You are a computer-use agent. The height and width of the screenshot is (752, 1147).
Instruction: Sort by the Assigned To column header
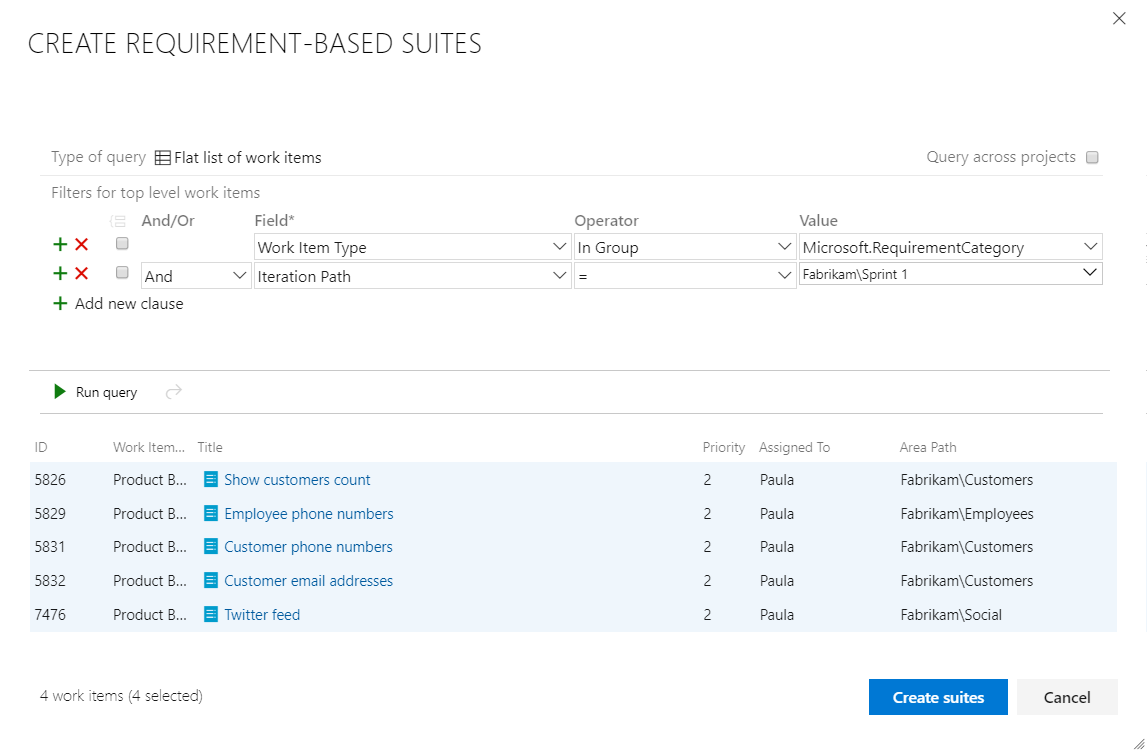point(794,448)
